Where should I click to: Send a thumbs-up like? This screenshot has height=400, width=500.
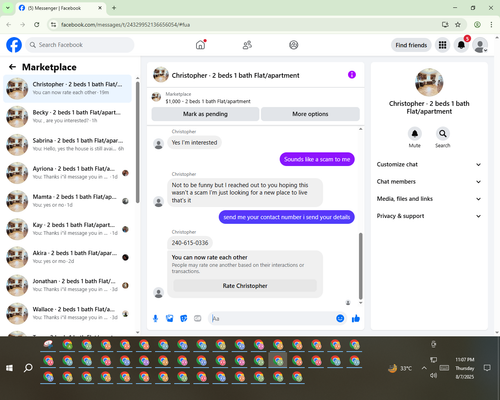(356, 318)
